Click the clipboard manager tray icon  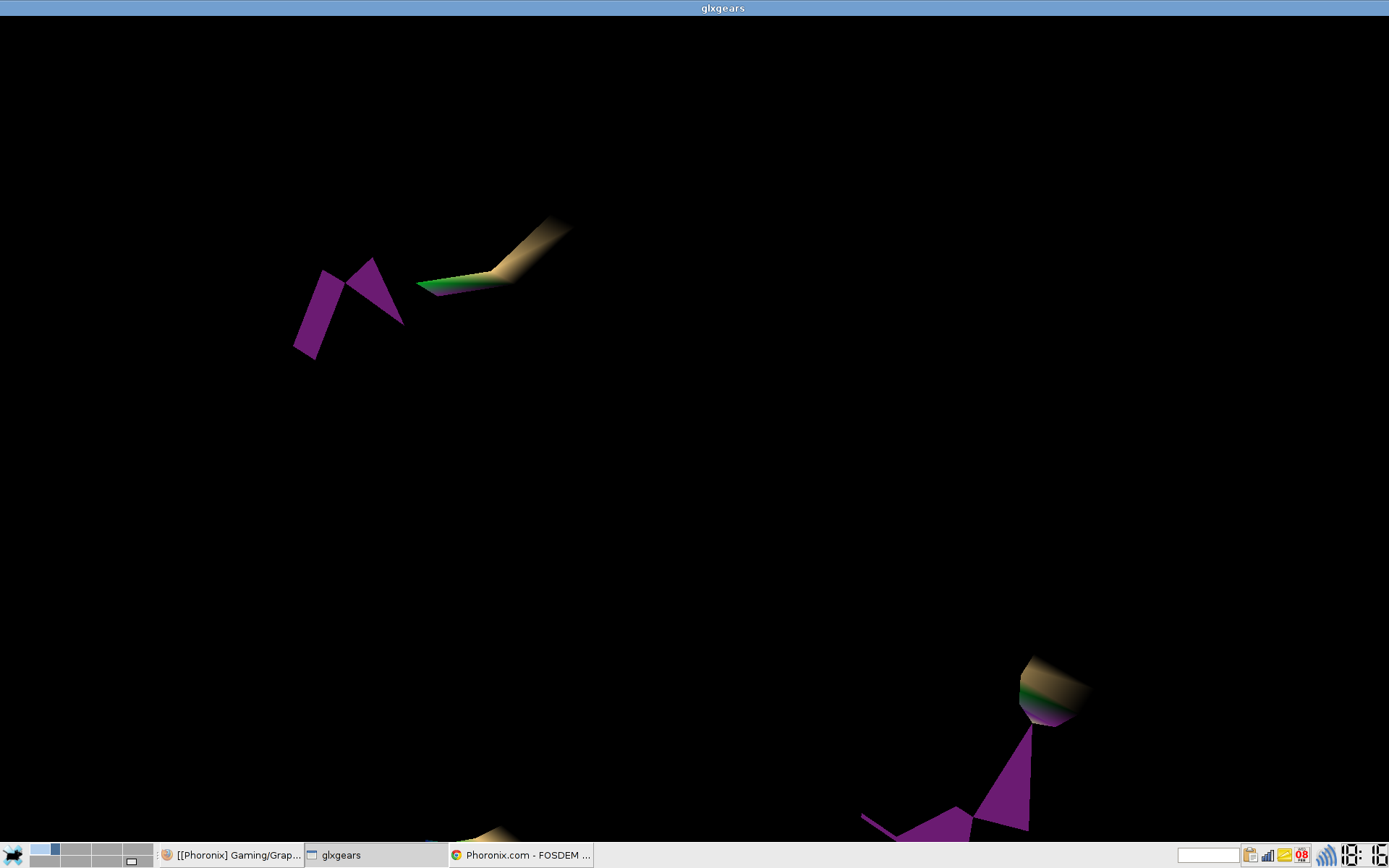pyautogui.click(x=1250, y=855)
